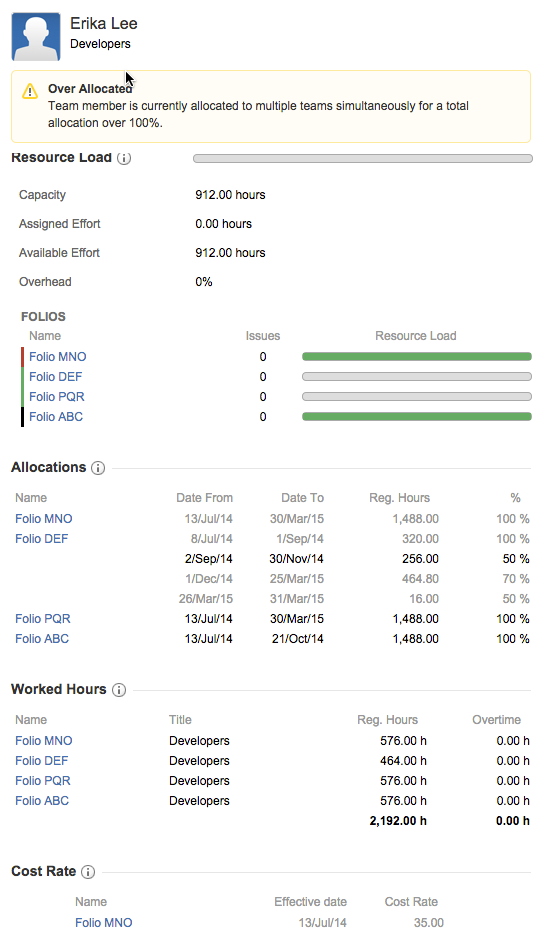The width and height of the screenshot is (547, 933).
Task: Open the Cost Rate info icon
Action: tap(87, 872)
